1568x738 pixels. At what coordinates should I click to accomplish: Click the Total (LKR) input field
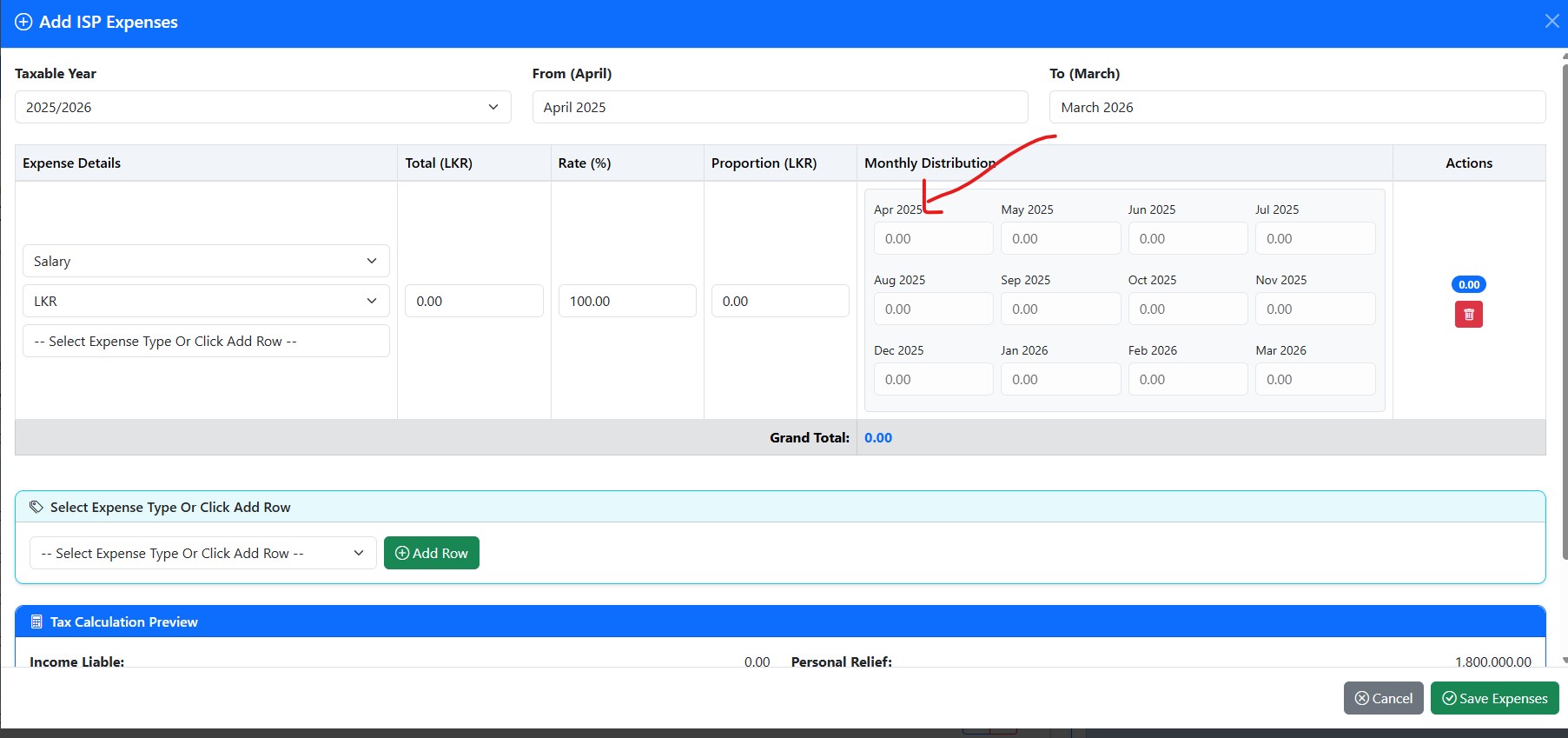473,301
